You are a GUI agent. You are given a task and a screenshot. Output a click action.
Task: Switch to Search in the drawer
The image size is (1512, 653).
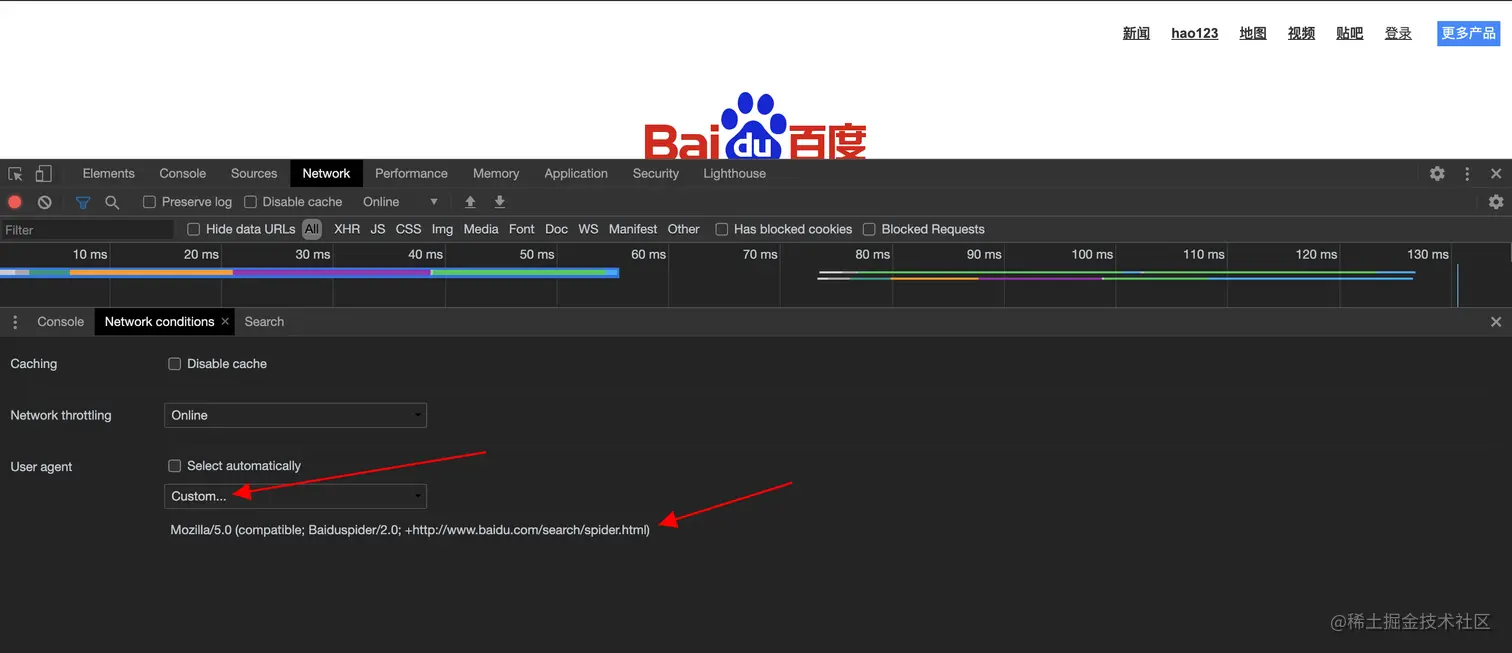[264, 322]
